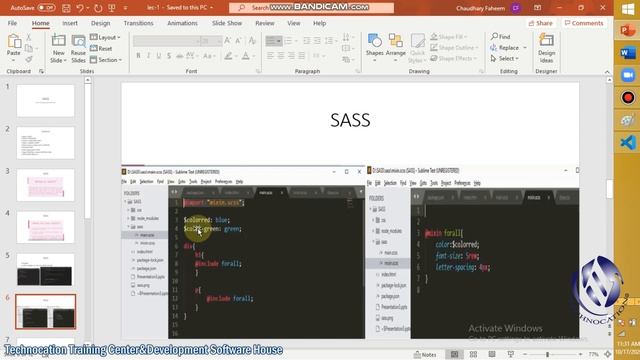Screen dimensions: 640x360
Task: Switch to the Insert tab
Action: point(70,23)
